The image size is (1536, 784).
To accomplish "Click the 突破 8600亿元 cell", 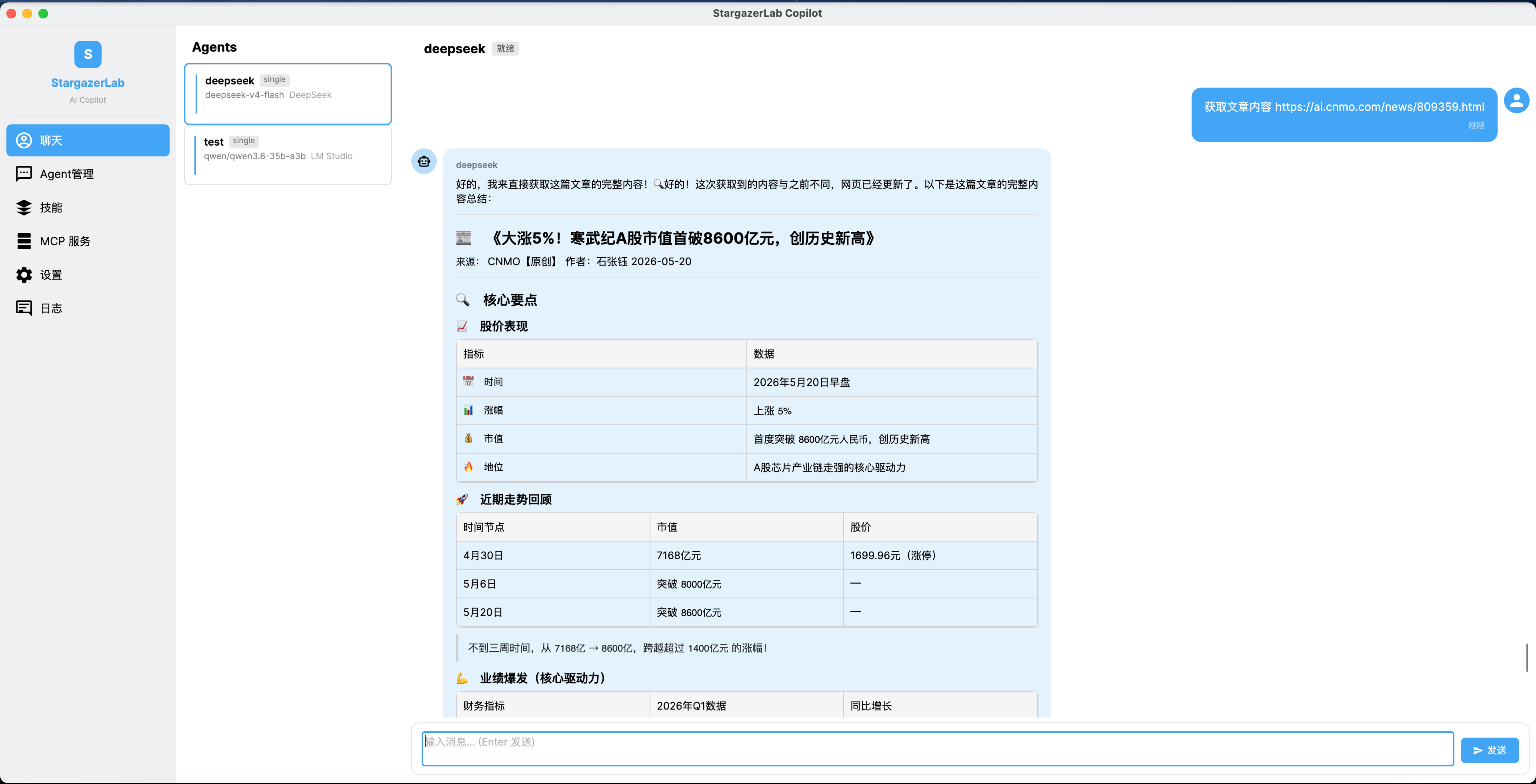I will point(746,612).
